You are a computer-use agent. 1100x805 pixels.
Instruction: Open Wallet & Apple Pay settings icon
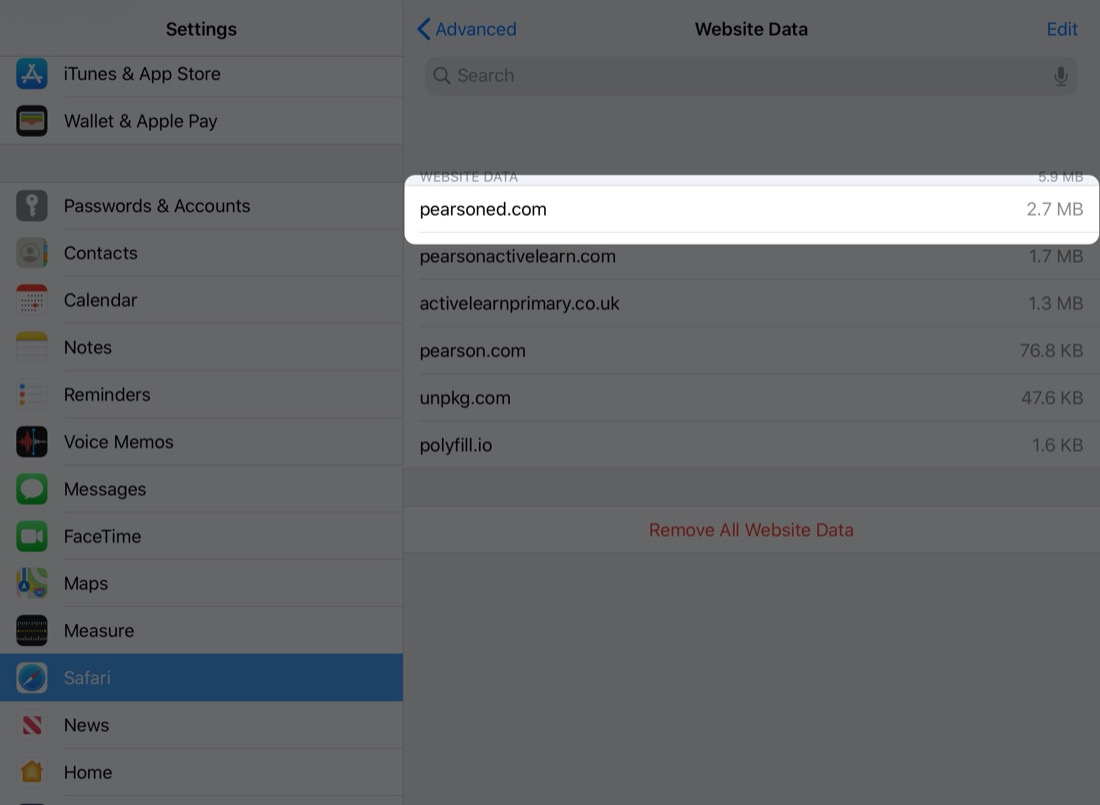(x=32, y=121)
